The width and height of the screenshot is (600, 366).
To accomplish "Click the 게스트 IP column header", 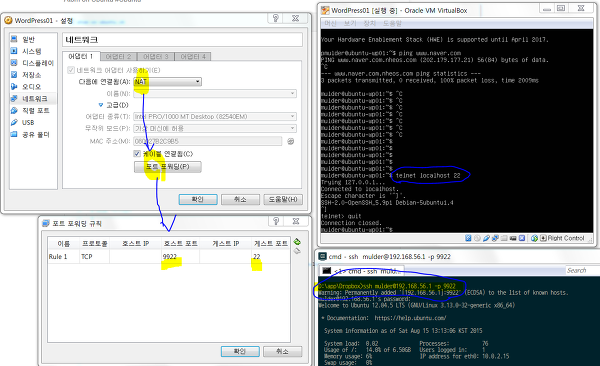I will click(x=225, y=243).
